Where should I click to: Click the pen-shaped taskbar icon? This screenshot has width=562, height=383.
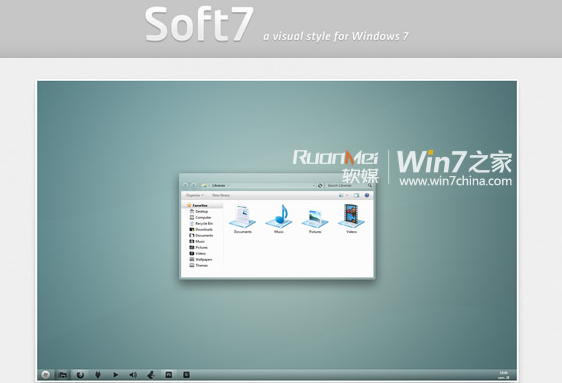pos(151,375)
